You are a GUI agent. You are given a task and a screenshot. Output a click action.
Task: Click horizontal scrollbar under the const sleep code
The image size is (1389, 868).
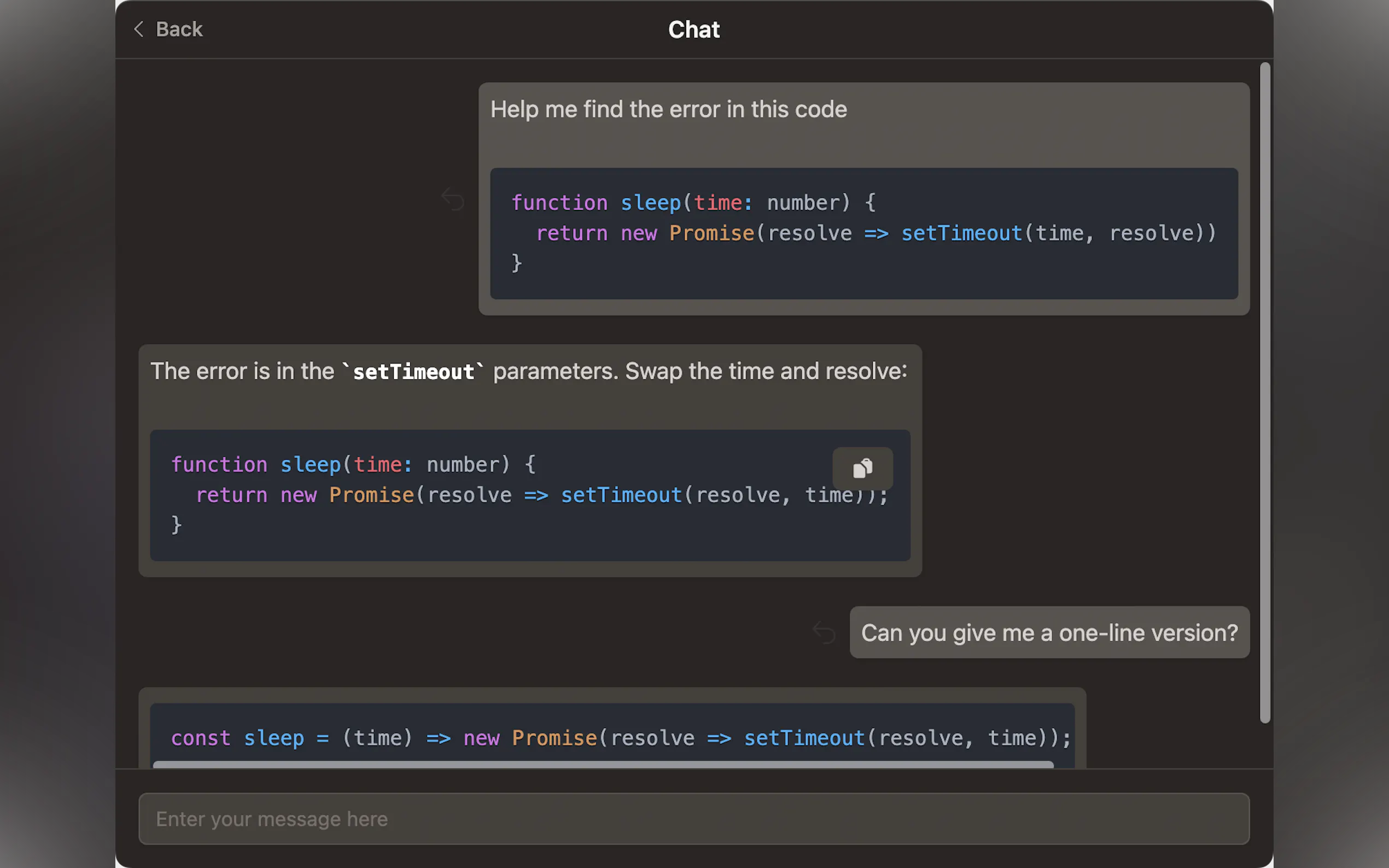(603, 765)
